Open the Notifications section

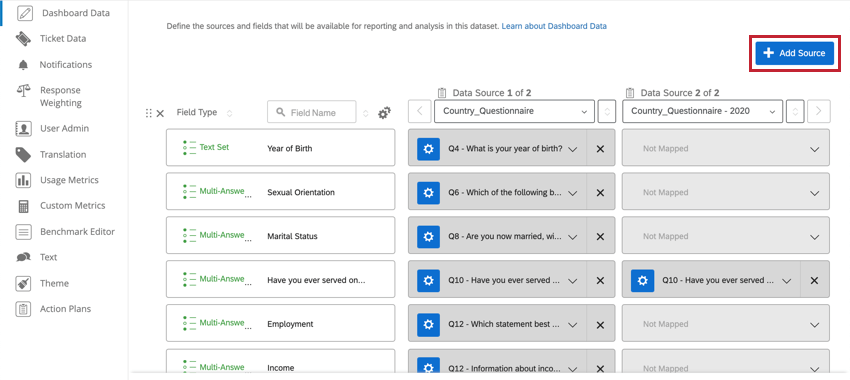(66, 65)
